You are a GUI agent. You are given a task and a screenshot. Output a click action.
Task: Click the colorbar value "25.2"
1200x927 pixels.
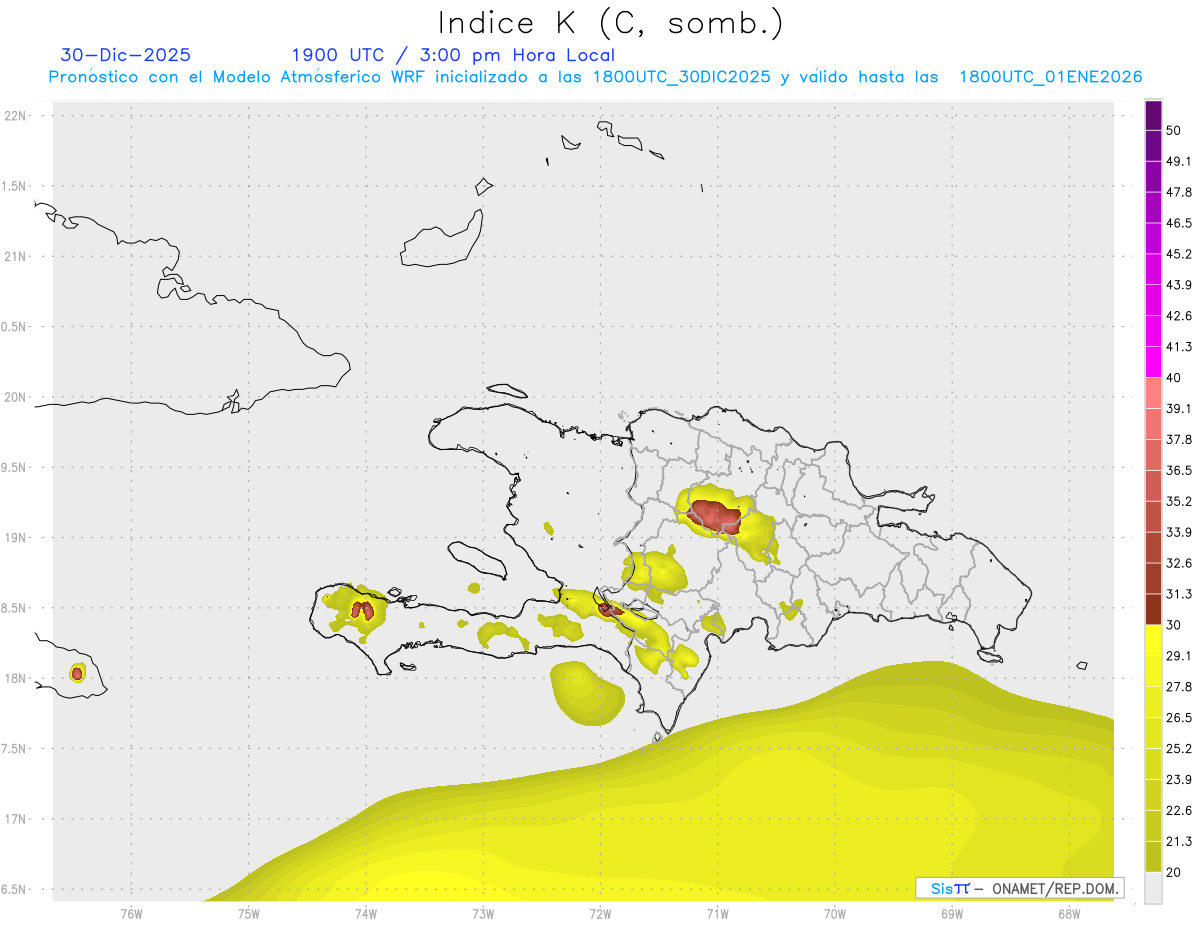tap(1179, 748)
